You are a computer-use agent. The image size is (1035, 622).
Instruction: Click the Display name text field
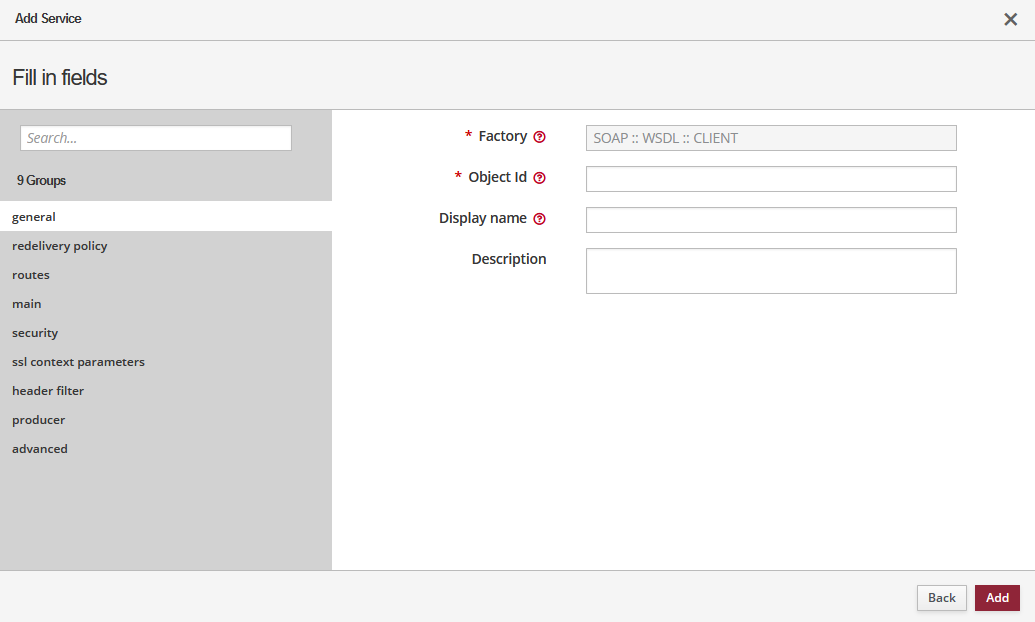coord(771,220)
